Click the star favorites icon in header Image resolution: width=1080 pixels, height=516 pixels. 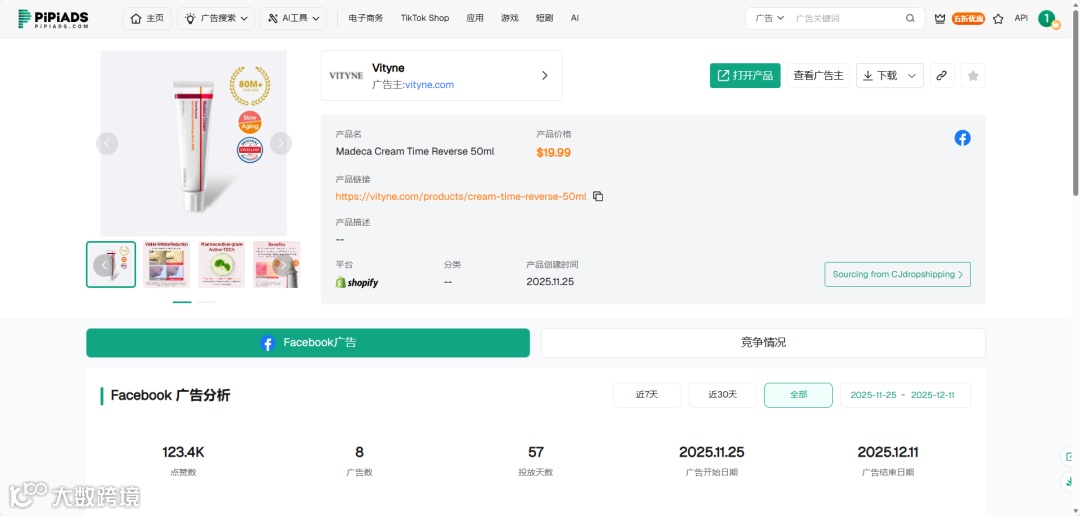(x=998, y=19)
